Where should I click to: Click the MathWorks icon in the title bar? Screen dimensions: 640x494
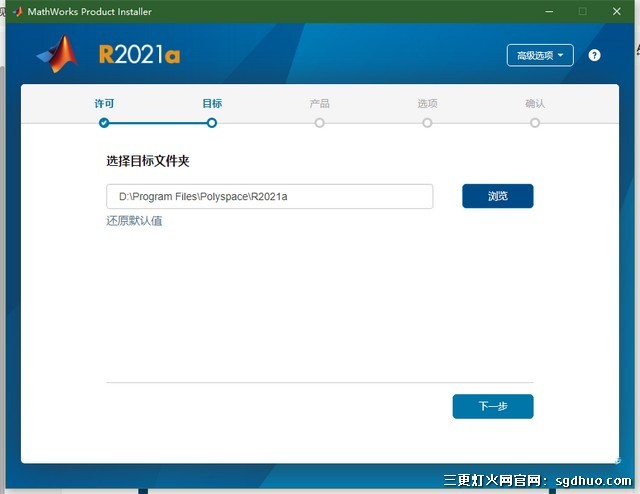[18, 11]
